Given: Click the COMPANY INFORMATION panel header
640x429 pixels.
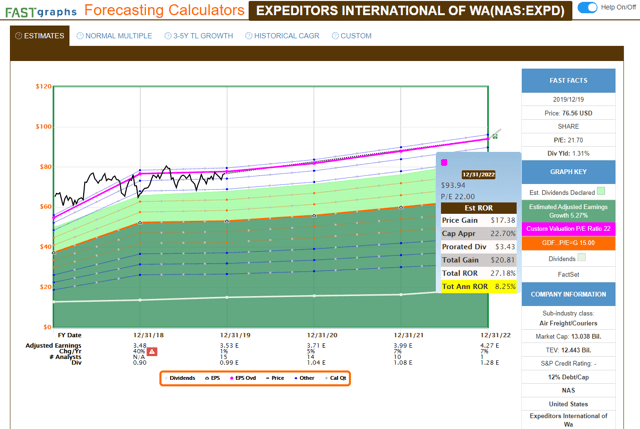Looking at the screenshot, I should click(x=568, y=294).
